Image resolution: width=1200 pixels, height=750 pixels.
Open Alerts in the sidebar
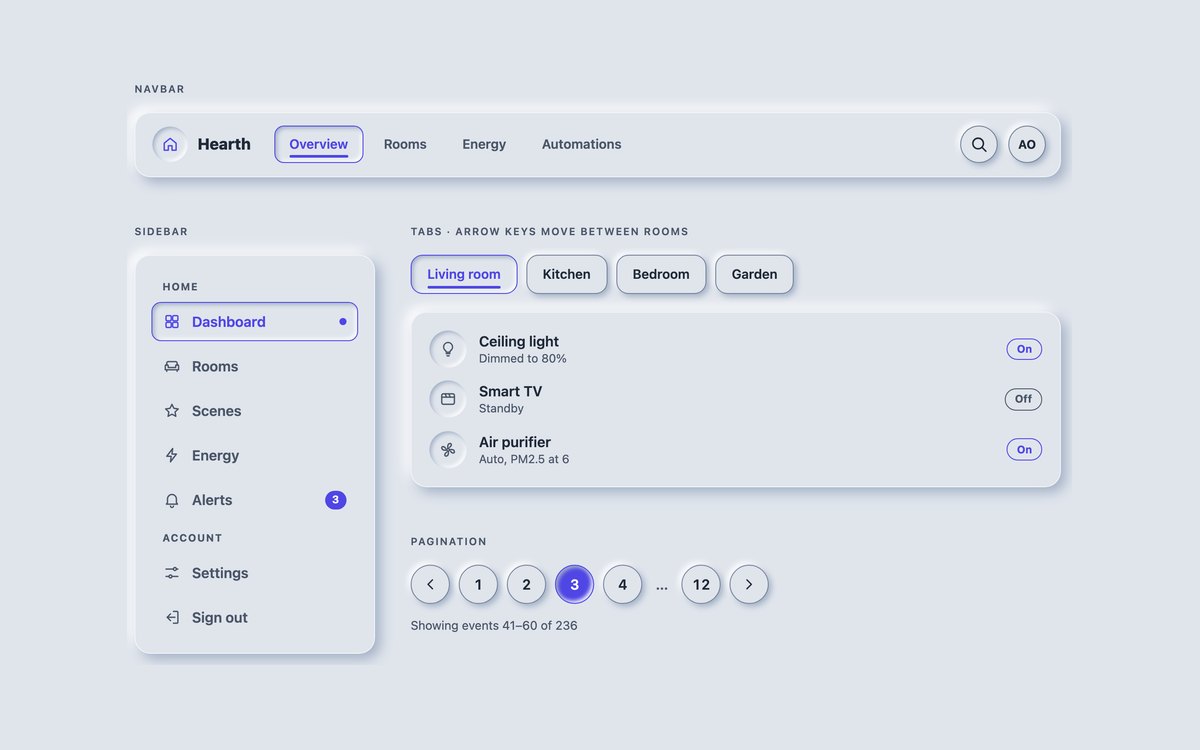coord(255,500)
